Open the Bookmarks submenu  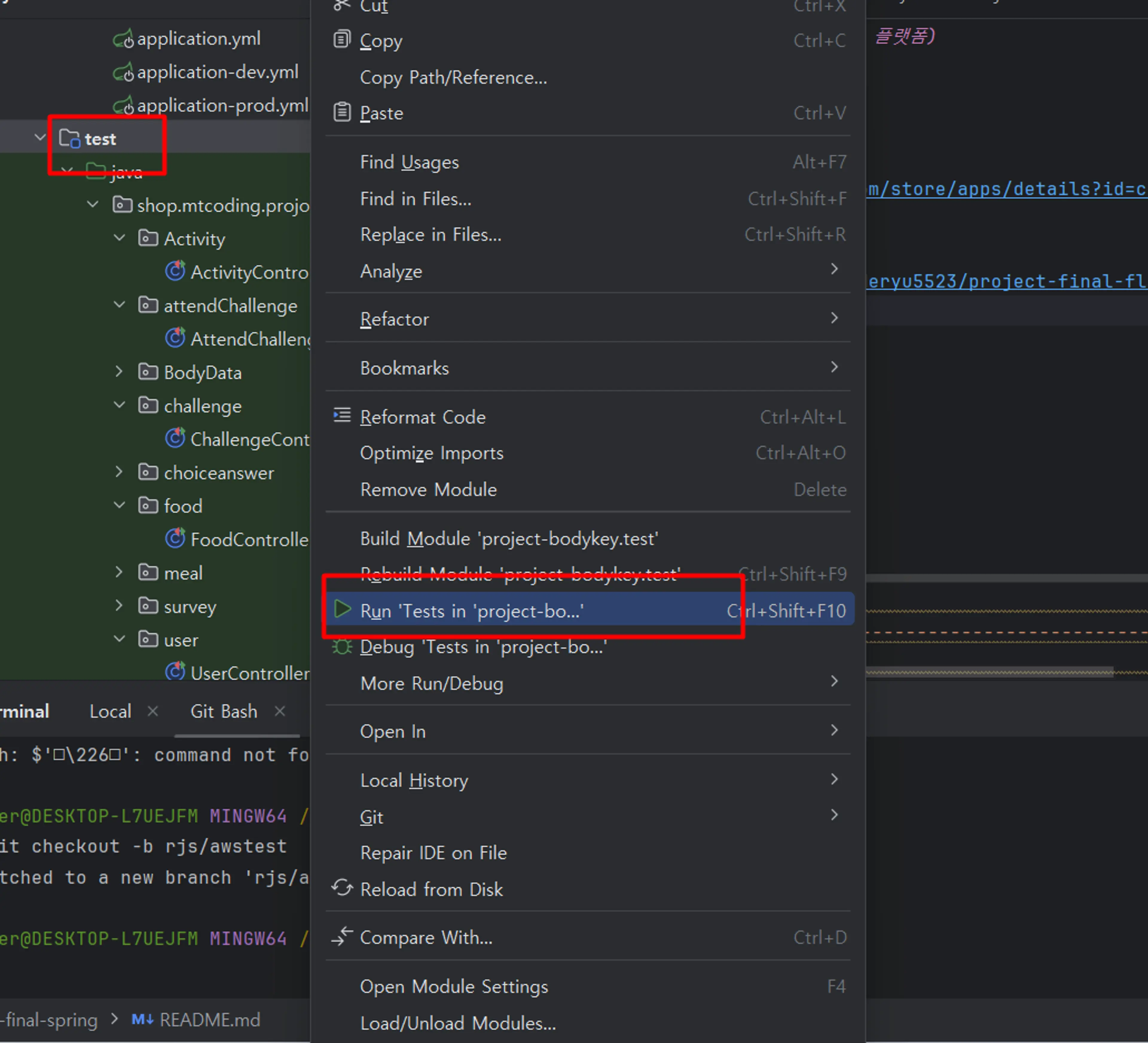[x=588, y=368]
